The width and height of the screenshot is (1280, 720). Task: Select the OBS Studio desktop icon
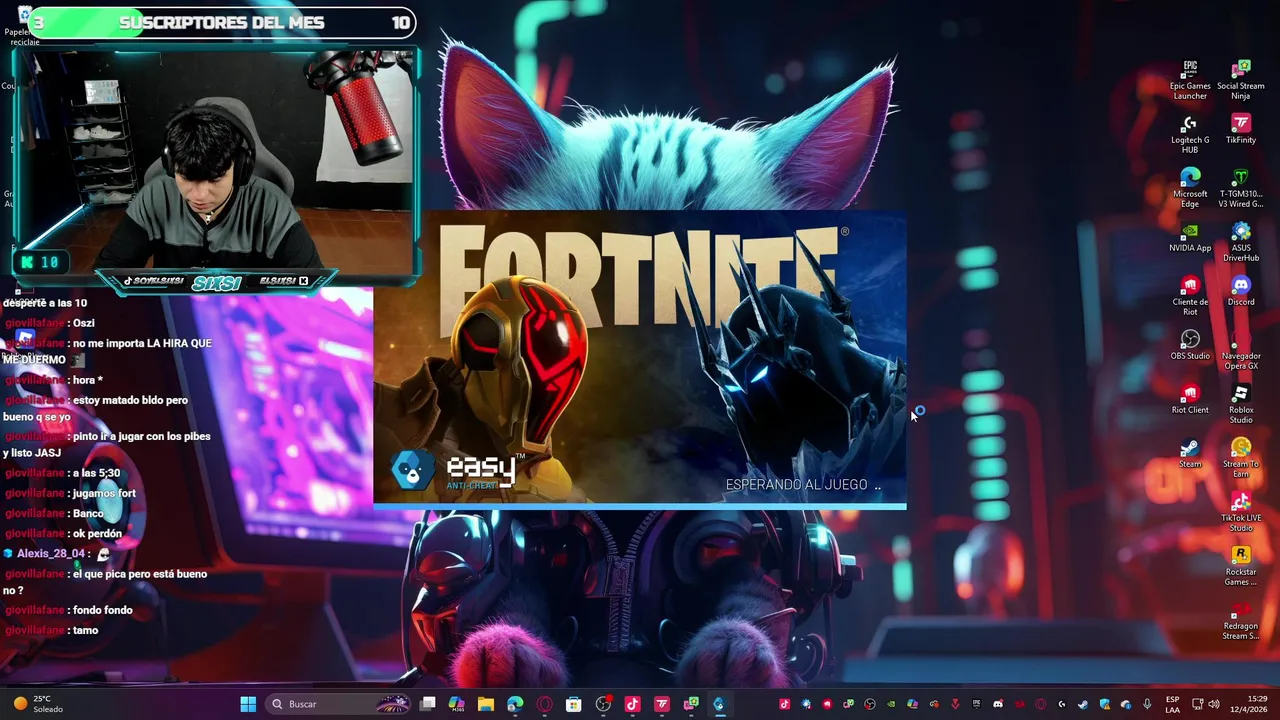coord(1190,345)
